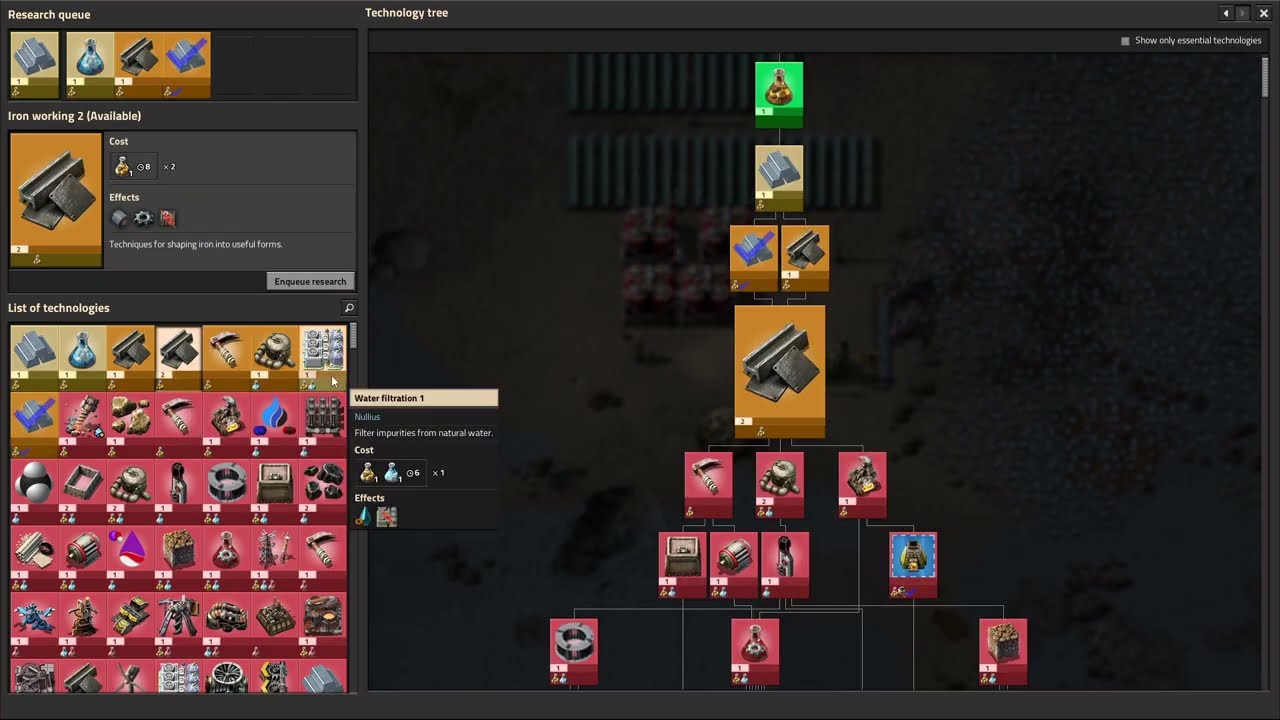Image resolution: width=1280 pixels, height=720 pixels.
Task: Select blue flask item in Research queue
Action: coord(90,65)
